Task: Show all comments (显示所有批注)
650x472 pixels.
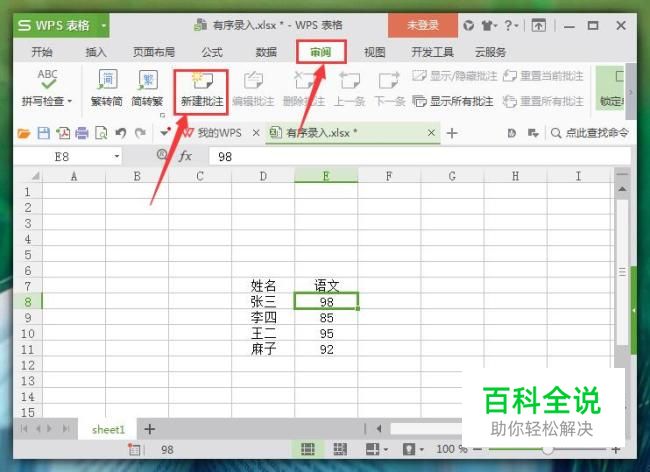Action: 453,101
